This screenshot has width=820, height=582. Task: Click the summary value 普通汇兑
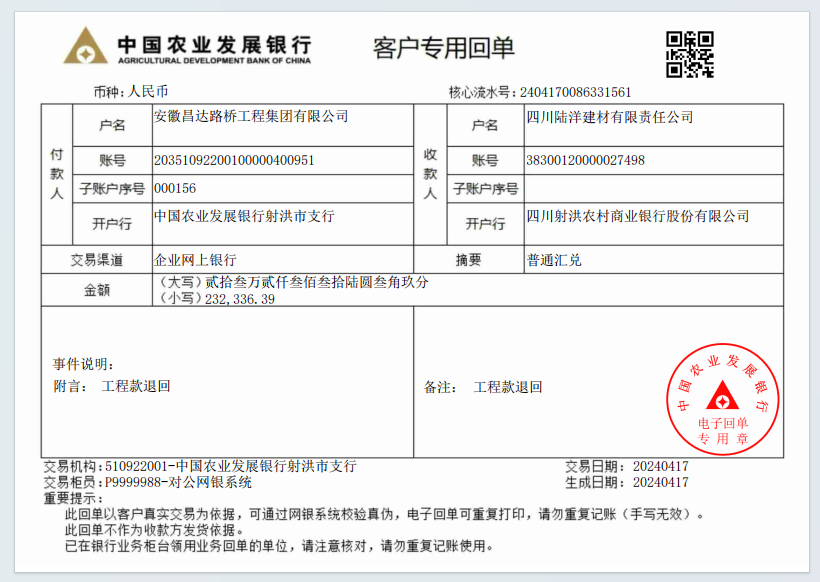[553, 260]
